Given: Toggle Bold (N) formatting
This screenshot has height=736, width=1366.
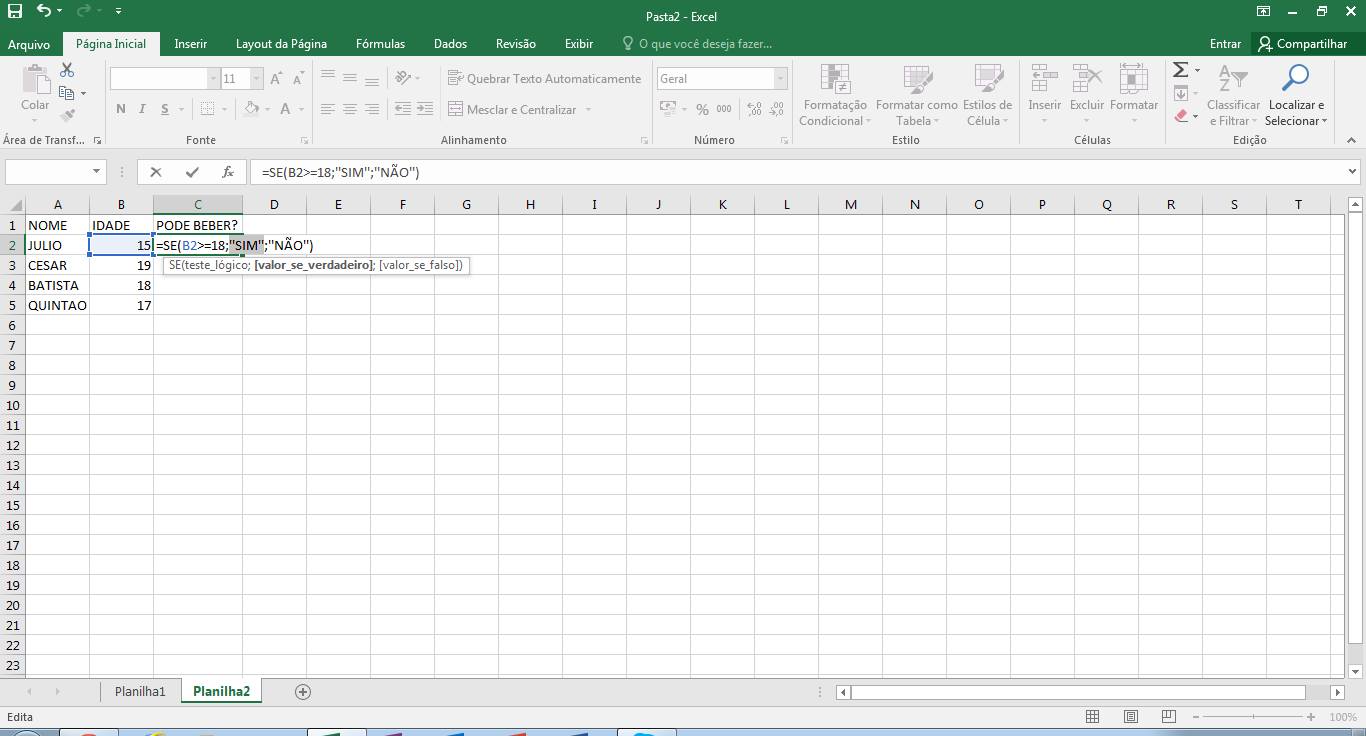Looking at the screenshot, I should coord(120,109).
